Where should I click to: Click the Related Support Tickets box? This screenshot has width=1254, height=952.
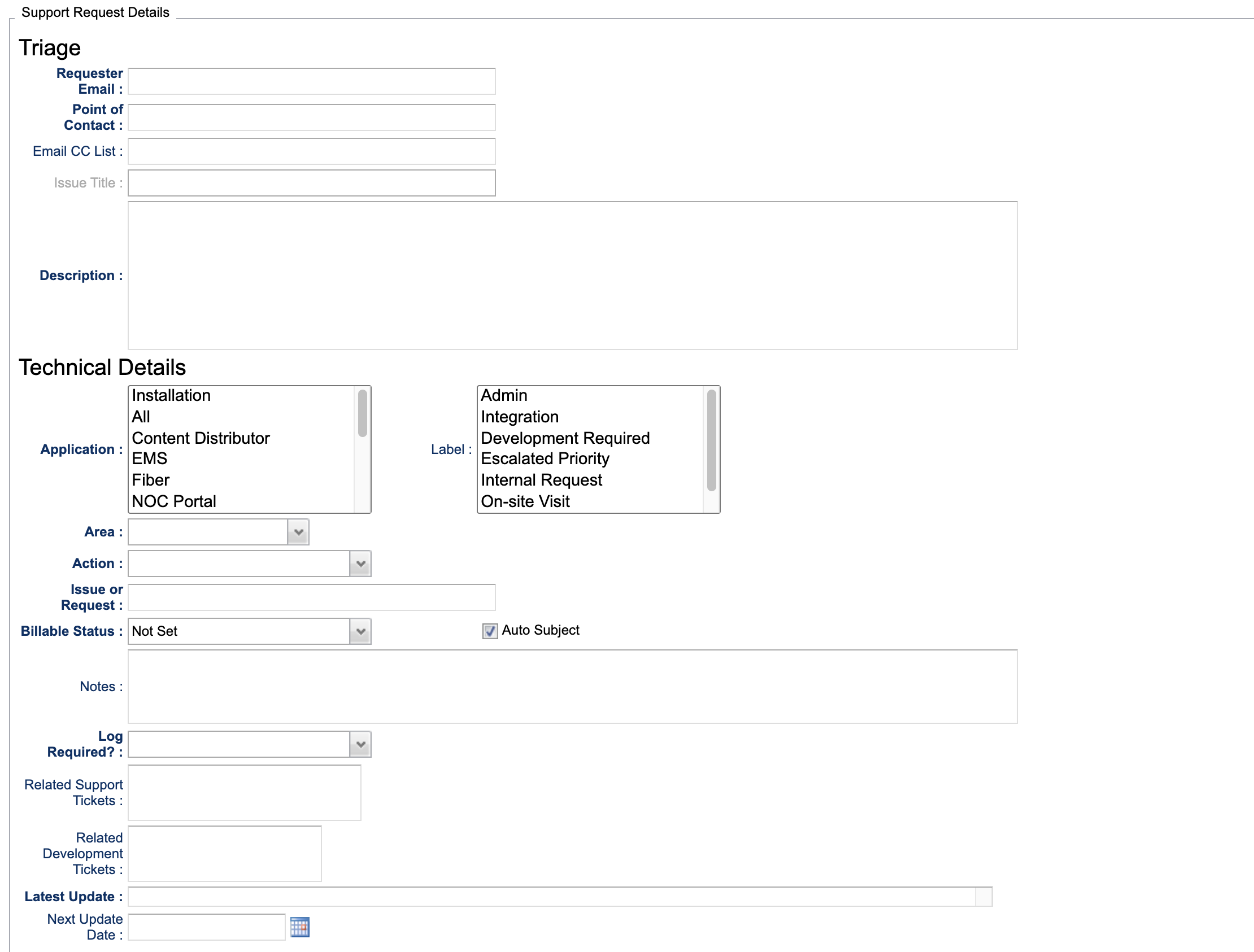245,792
